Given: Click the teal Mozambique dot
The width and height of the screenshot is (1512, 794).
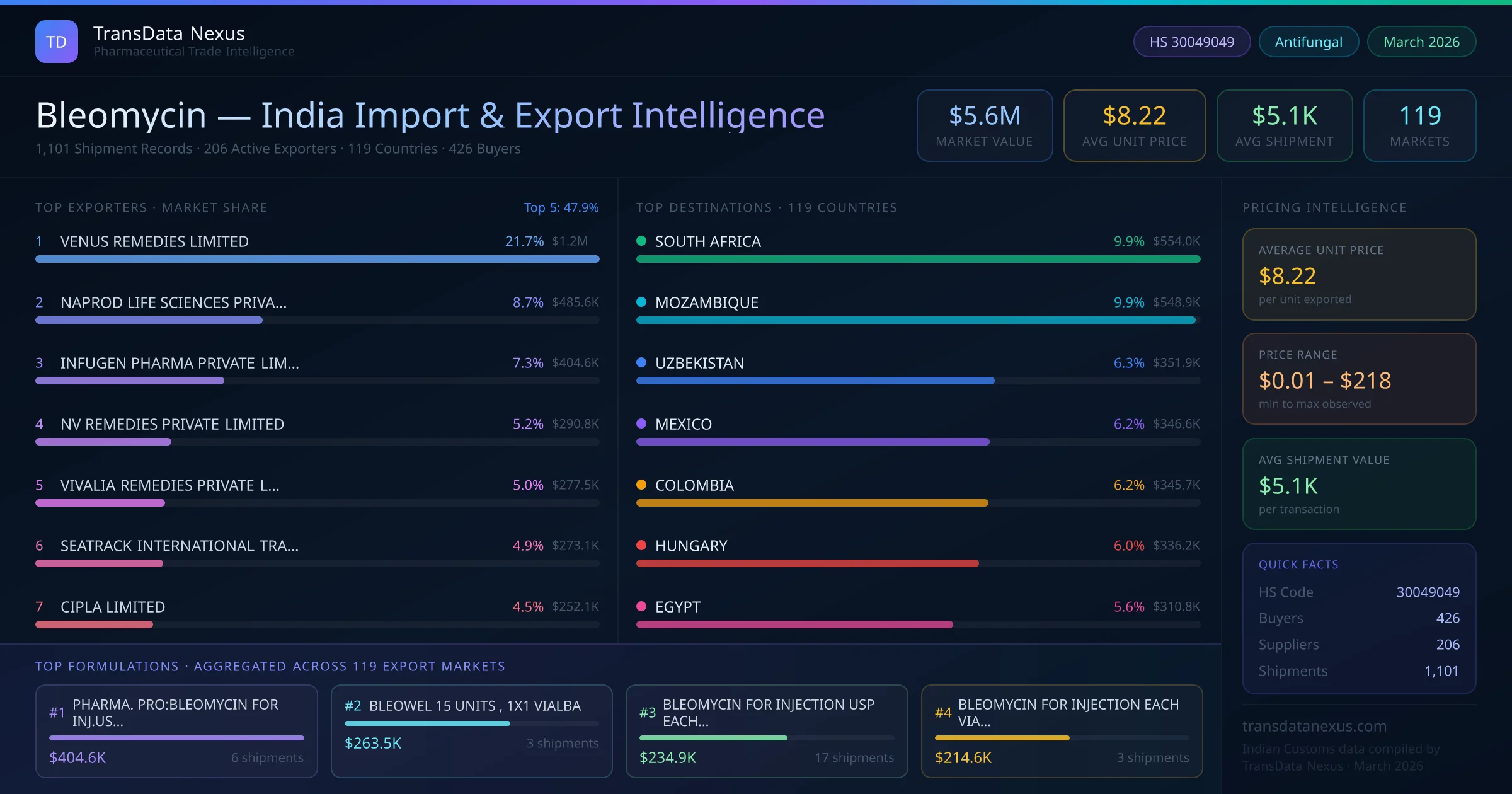Looking at the screenshot, I should click(x=641, y=302).
